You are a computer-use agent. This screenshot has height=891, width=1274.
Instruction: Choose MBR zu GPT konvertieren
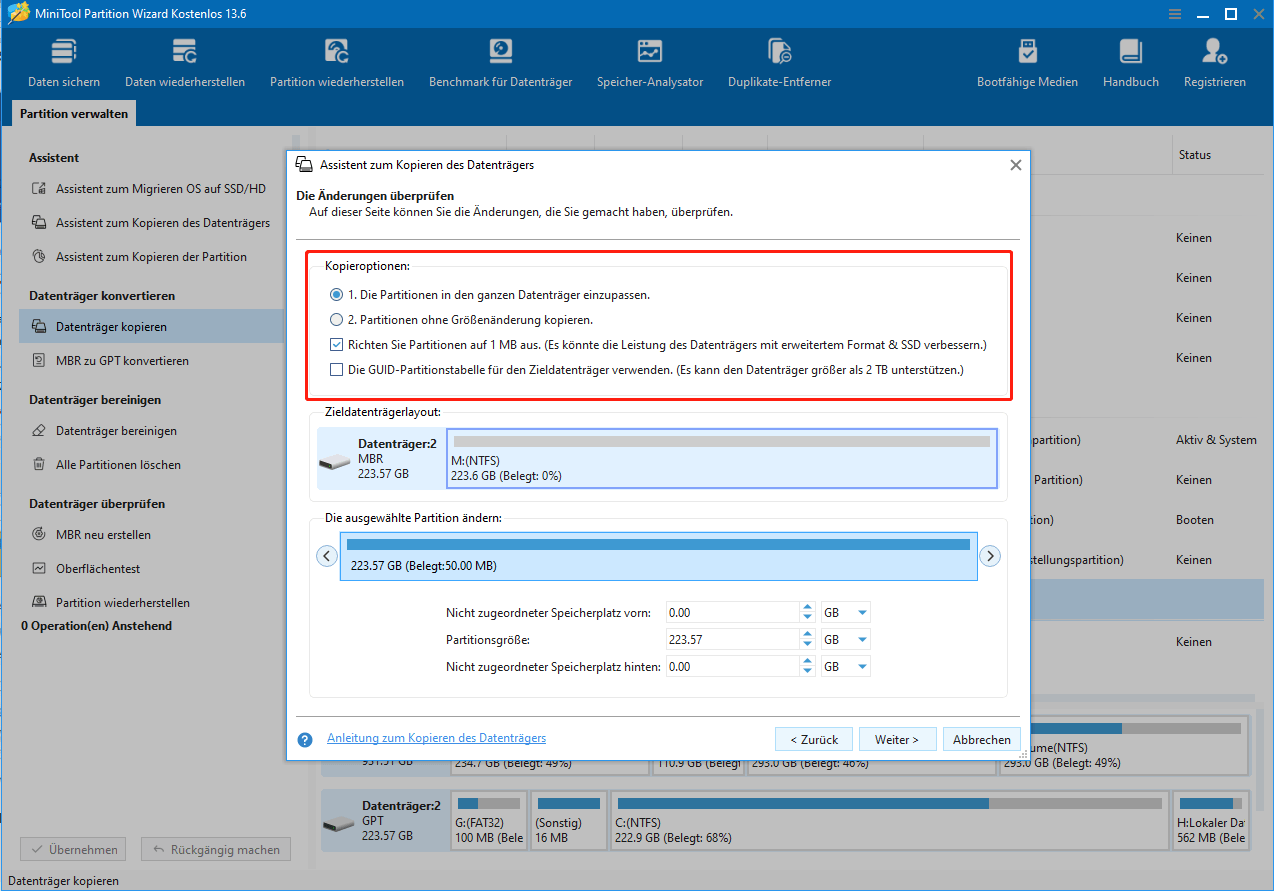pyautogui.click(x=110, y=361)
